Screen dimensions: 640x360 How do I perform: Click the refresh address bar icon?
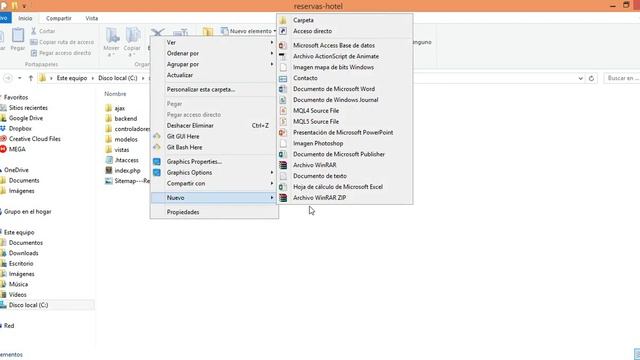click(591, 78)
